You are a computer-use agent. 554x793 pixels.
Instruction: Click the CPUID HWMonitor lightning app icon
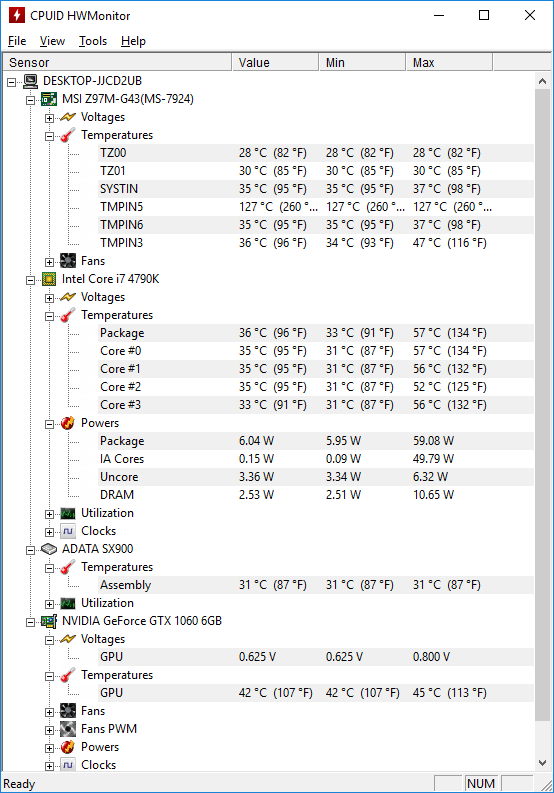coord(16,15)
